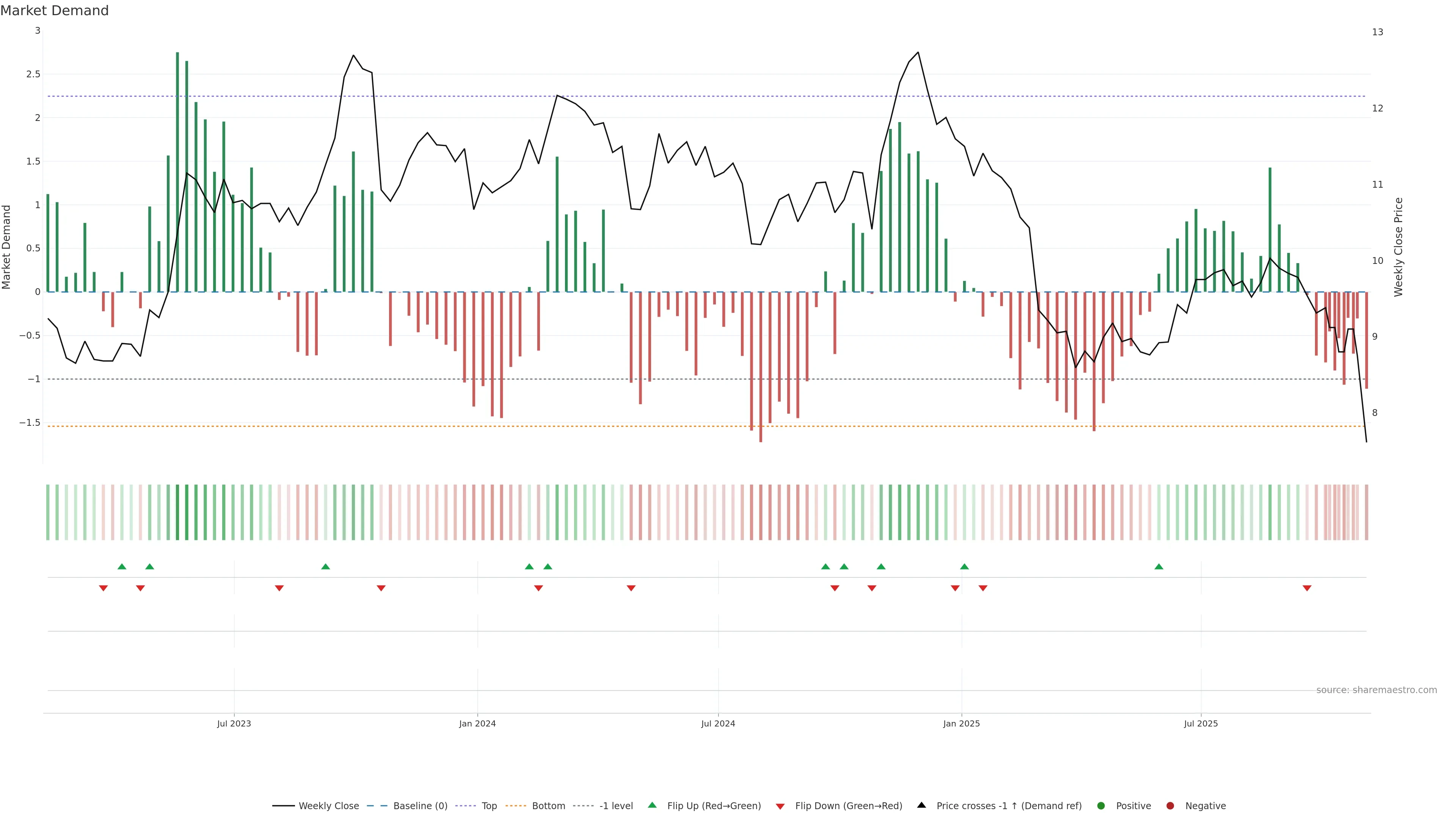Click the last red flip-down marker
Viewport: 1456px width, 819px height.
(x=1307, y=588)
